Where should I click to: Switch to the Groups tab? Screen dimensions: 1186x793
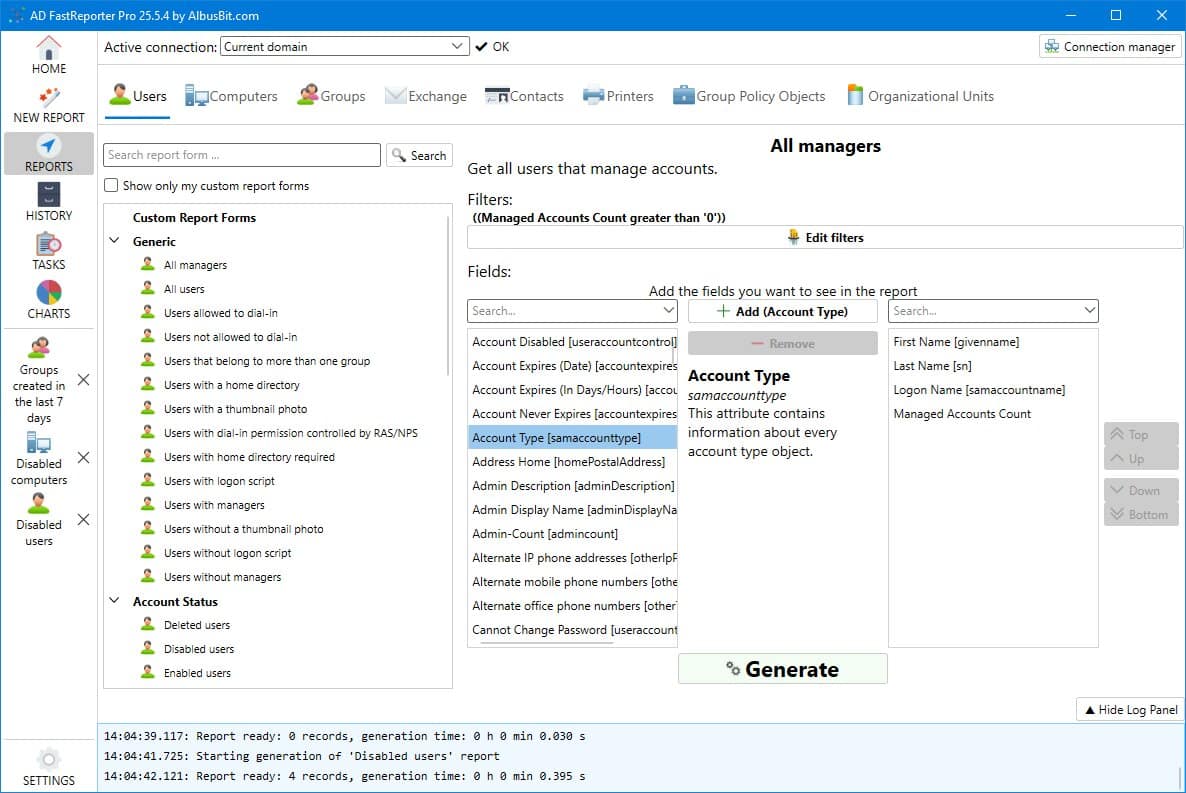coord(331,96)
